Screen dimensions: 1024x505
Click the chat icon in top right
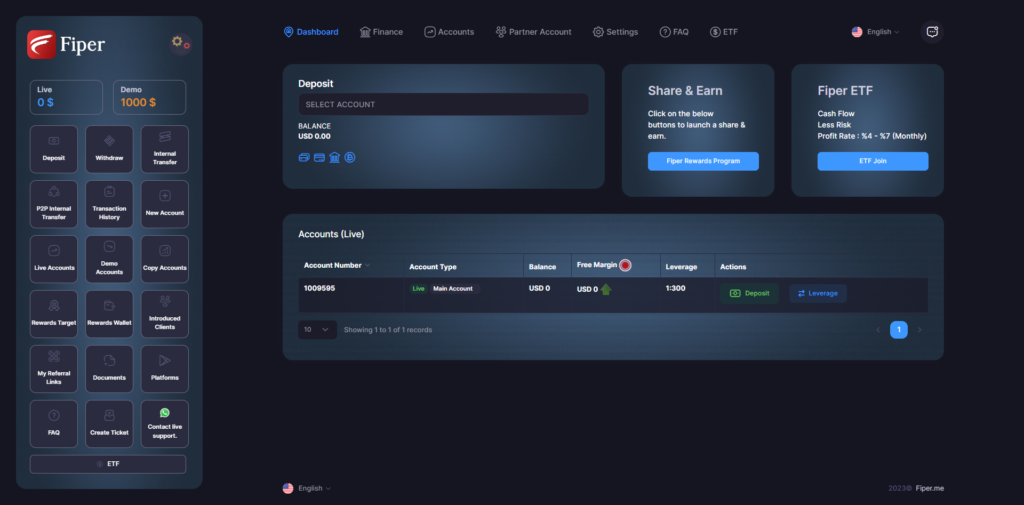(932, 32)
